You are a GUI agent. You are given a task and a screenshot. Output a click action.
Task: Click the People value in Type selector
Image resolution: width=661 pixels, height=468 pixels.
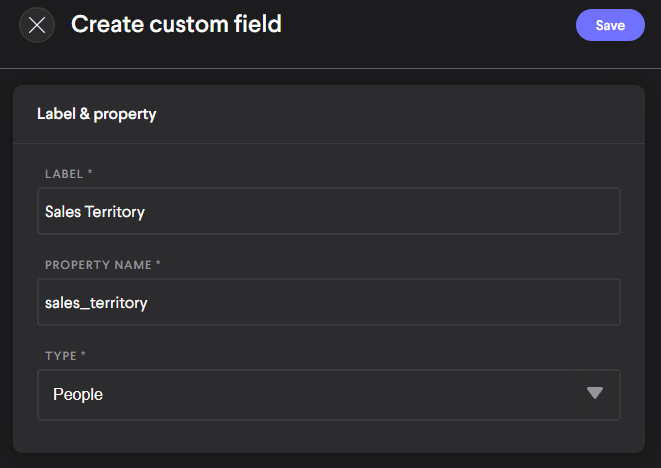click(78, 394)
